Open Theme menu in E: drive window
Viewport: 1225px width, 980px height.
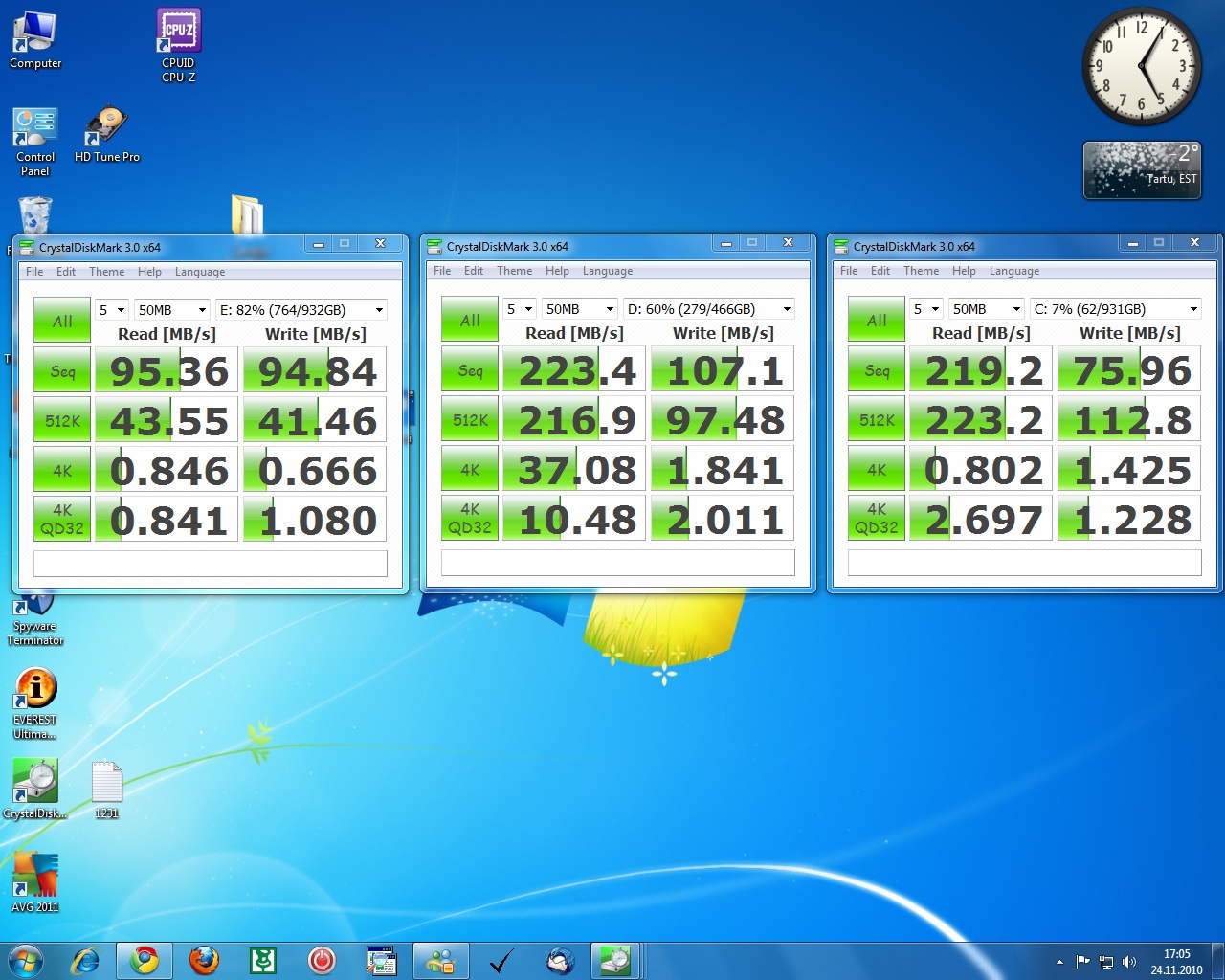click(107, 272)
